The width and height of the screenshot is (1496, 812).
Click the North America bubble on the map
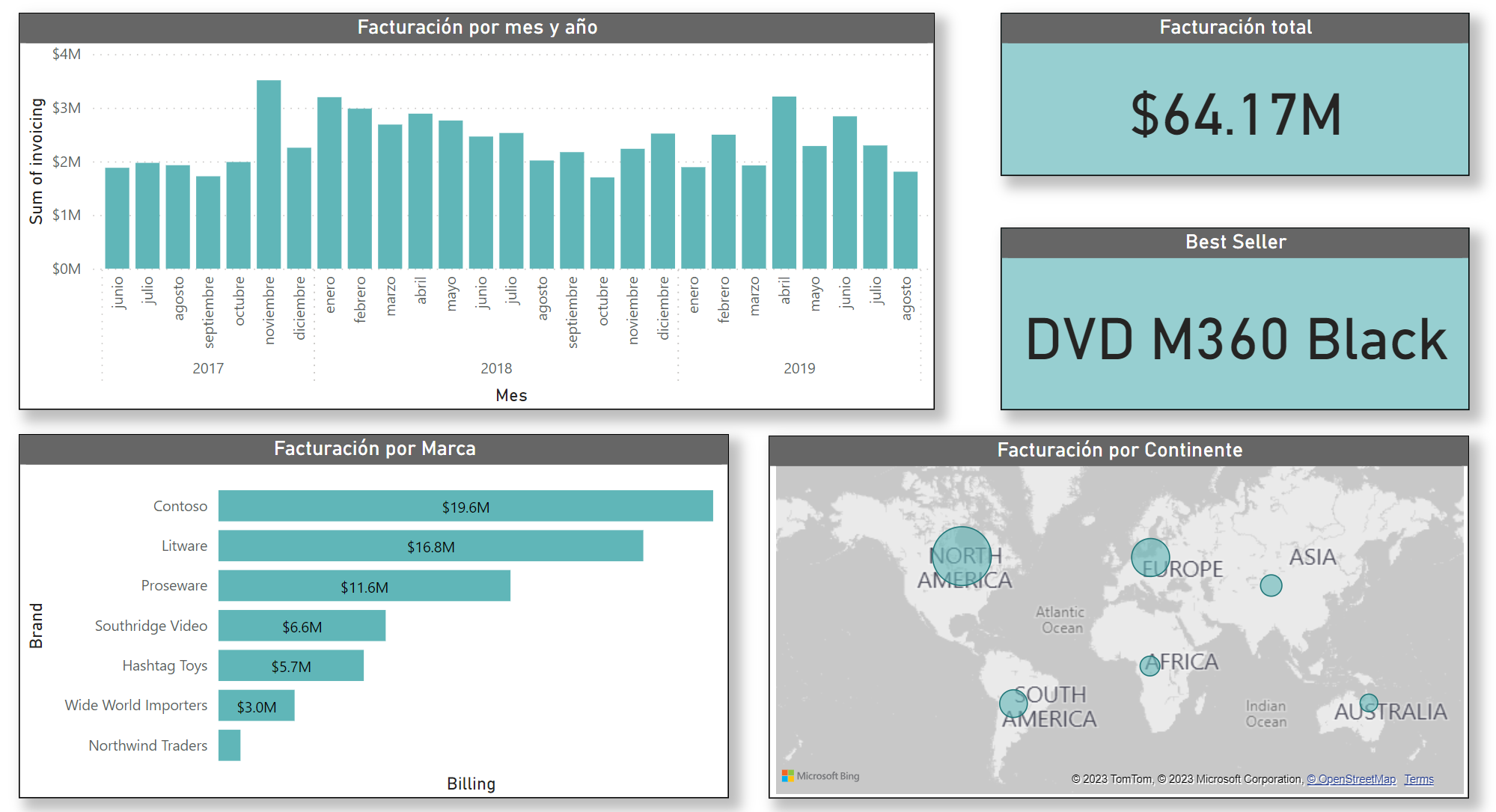click(964, 555)
